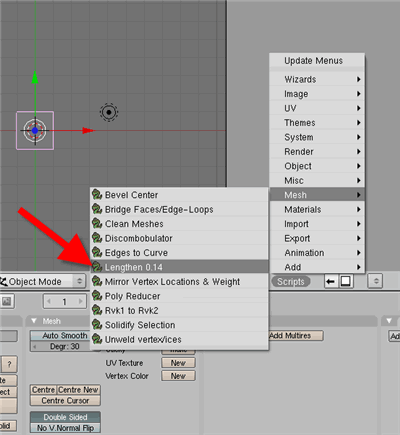Open the UV scripts submenu
Screen dimensions: 400x435
tap(317, 108)
